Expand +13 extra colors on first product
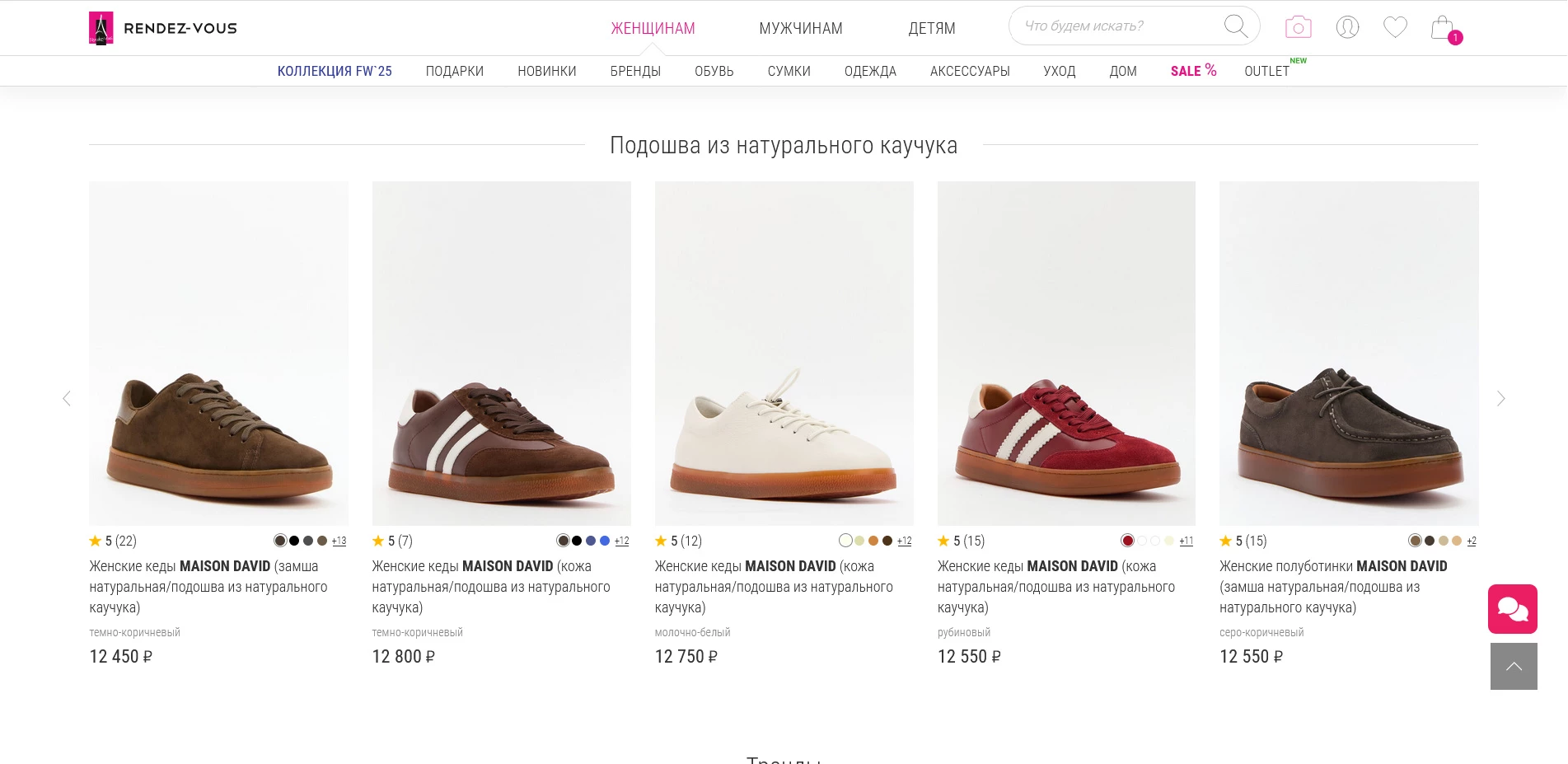Image resolution: width=1568 pixels, height=764 pixels. pos(338,541)
